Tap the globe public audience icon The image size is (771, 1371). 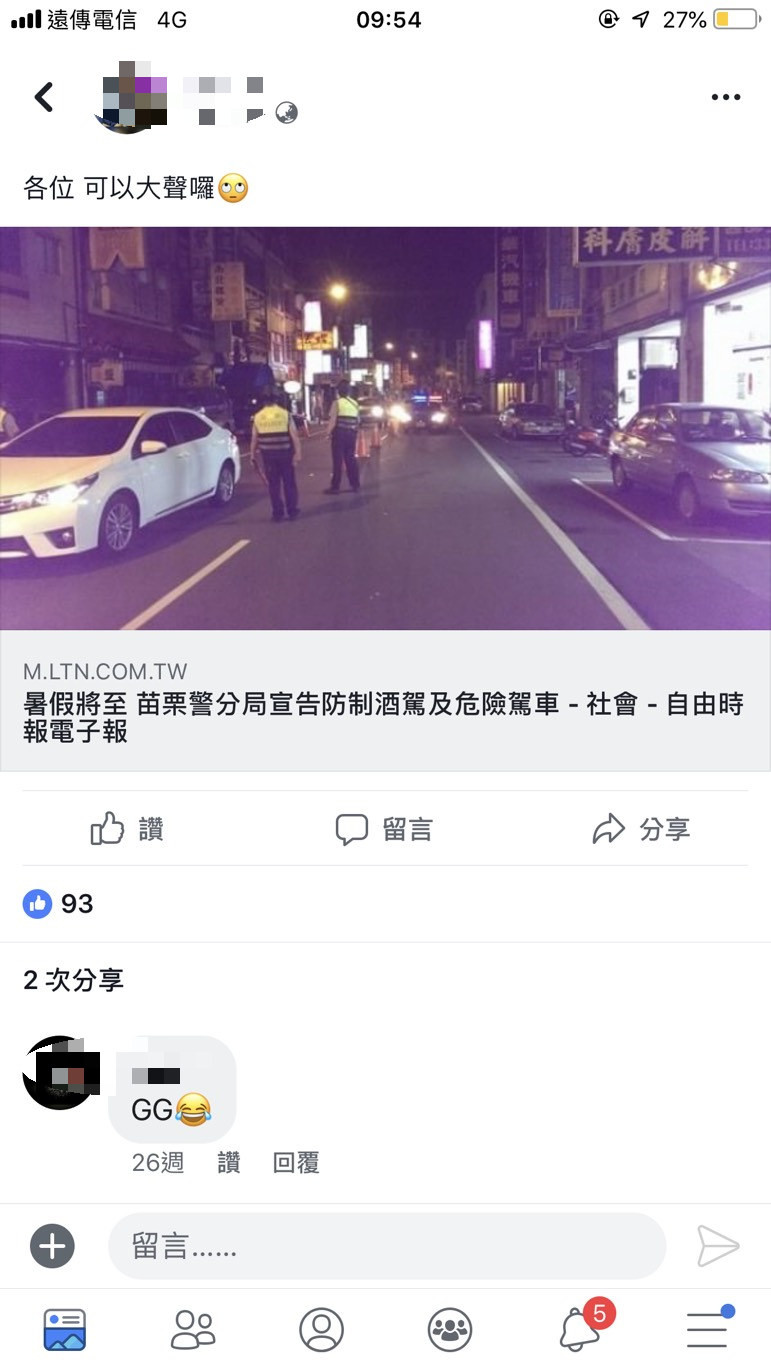click(x=287, y=113)
